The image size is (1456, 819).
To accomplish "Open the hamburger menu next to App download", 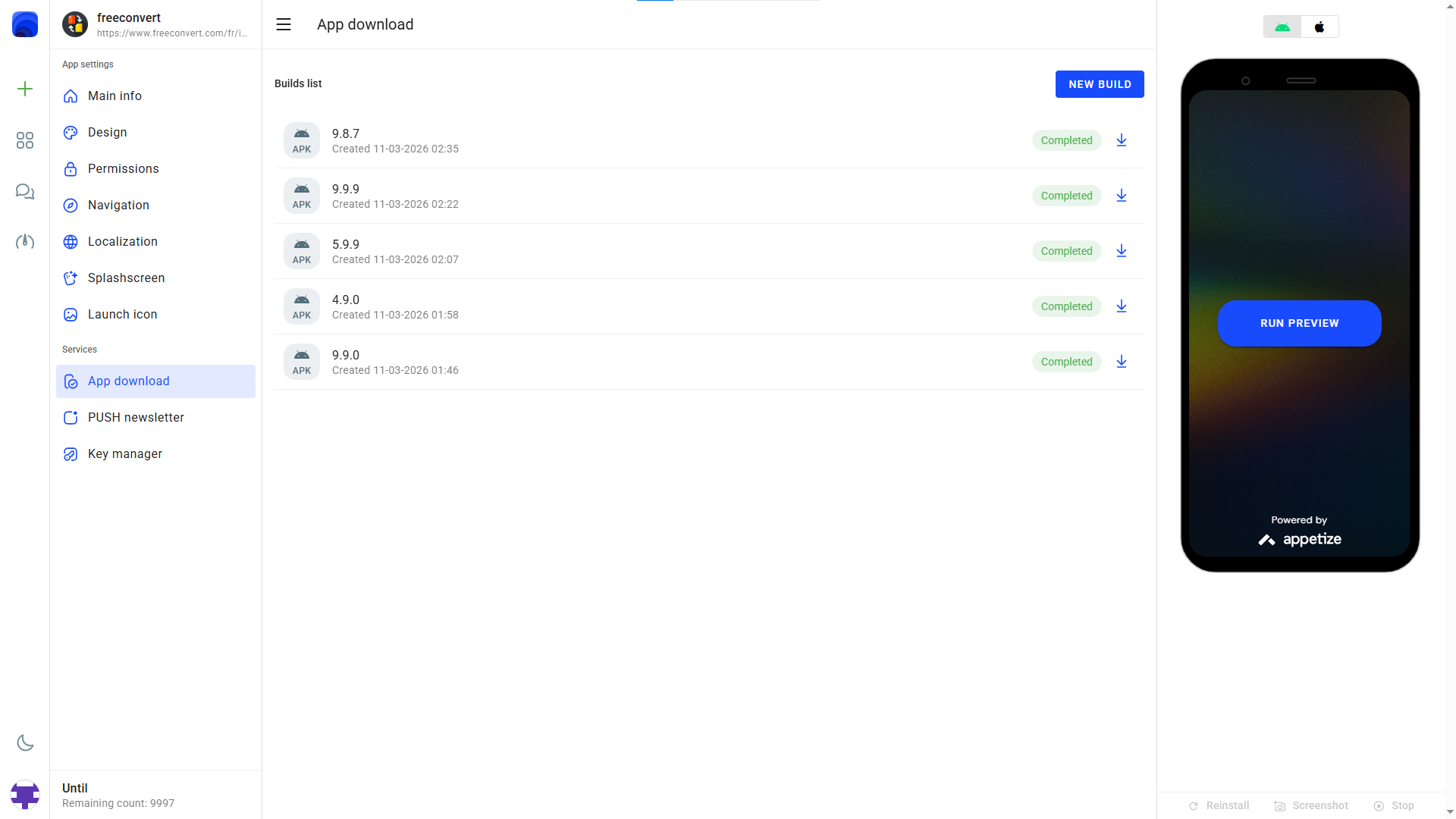I will (x=283, y=24).
